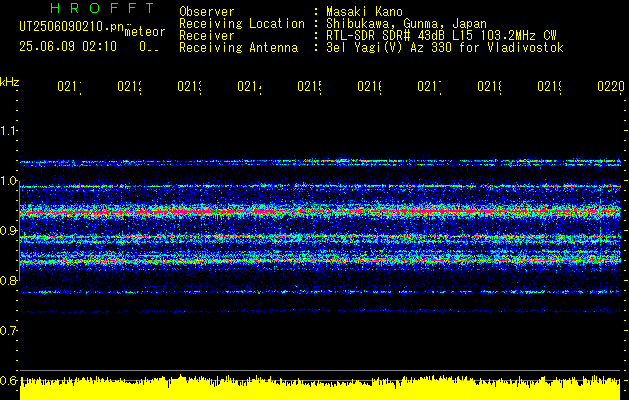The height and width of the screenshot is (400, 629).
Task: Click Shibukawa, Gunma, Japan text
Action: pos(406,24)
